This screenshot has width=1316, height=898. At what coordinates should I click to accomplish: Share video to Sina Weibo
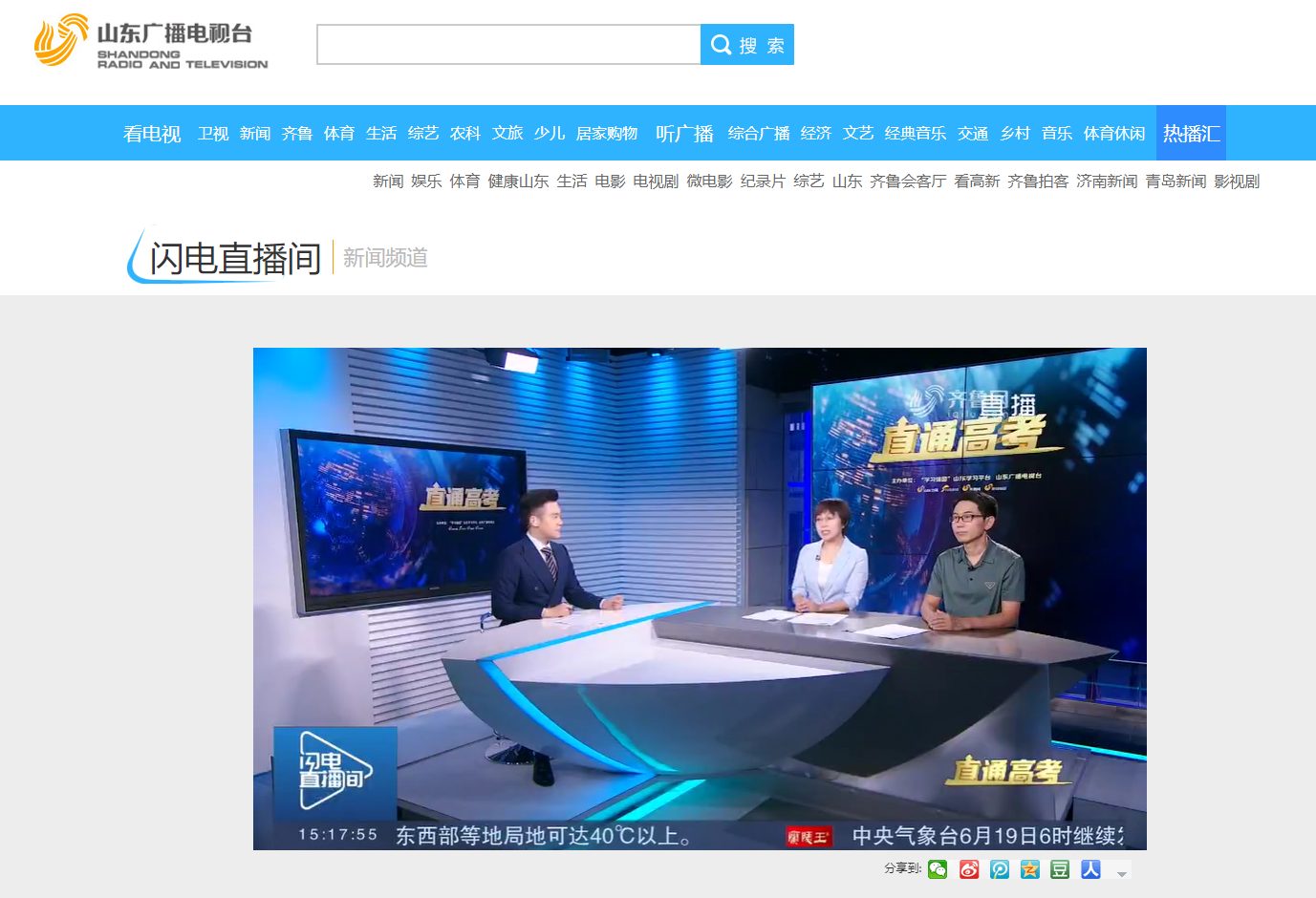point(969,869)
